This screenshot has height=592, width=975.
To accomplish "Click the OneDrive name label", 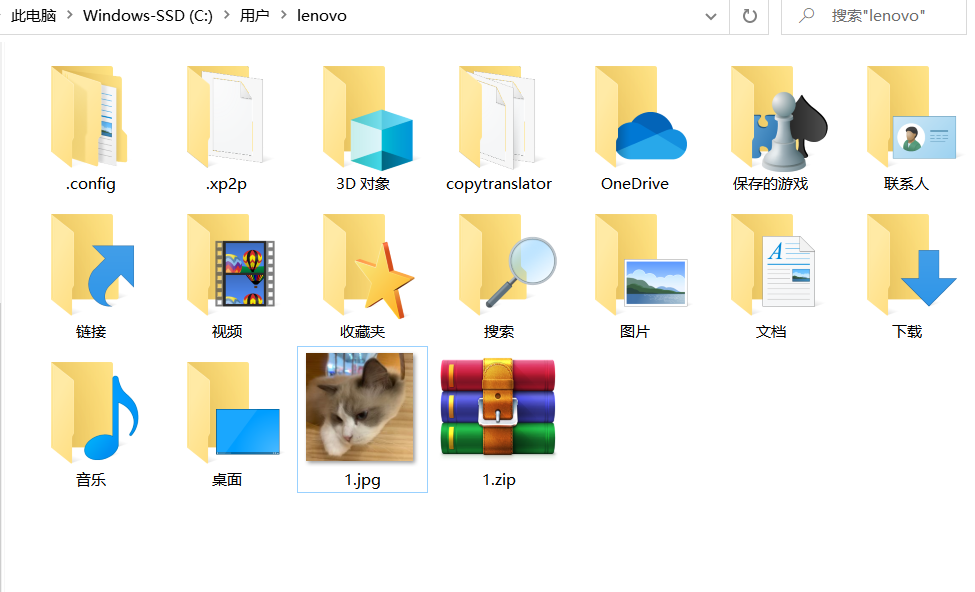I will tap(635, 183).
